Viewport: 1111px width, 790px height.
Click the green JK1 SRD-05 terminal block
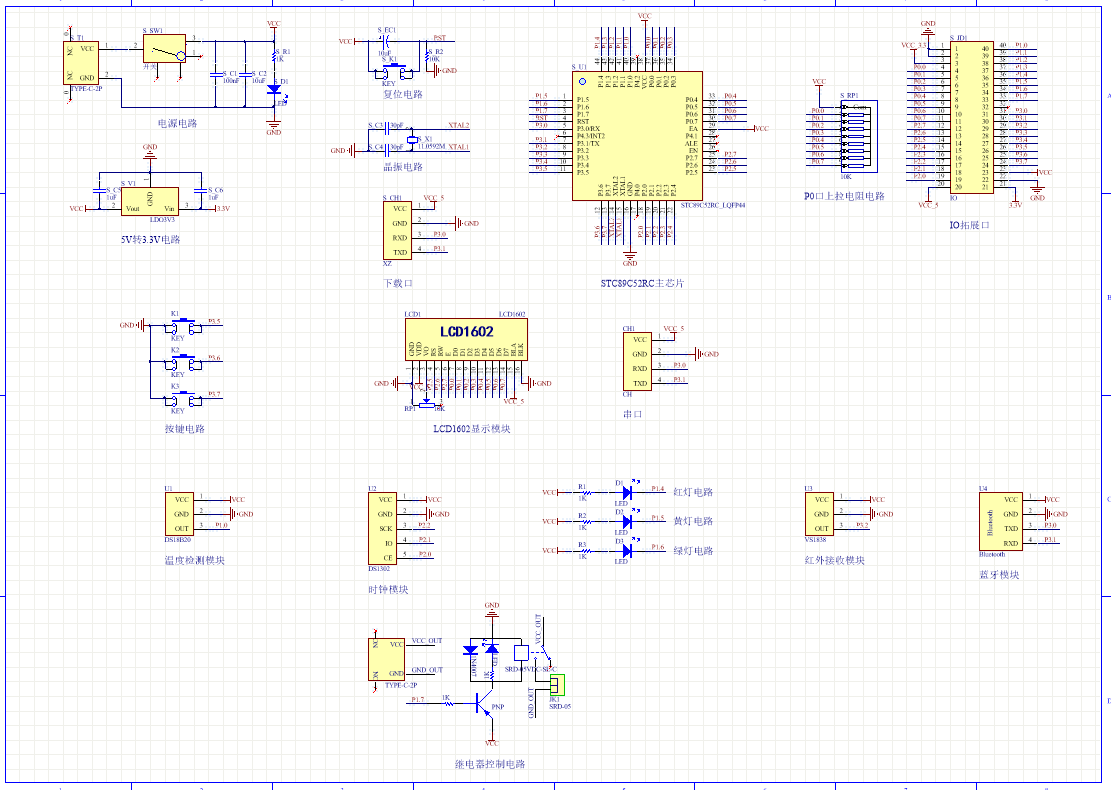pos(558,685)
